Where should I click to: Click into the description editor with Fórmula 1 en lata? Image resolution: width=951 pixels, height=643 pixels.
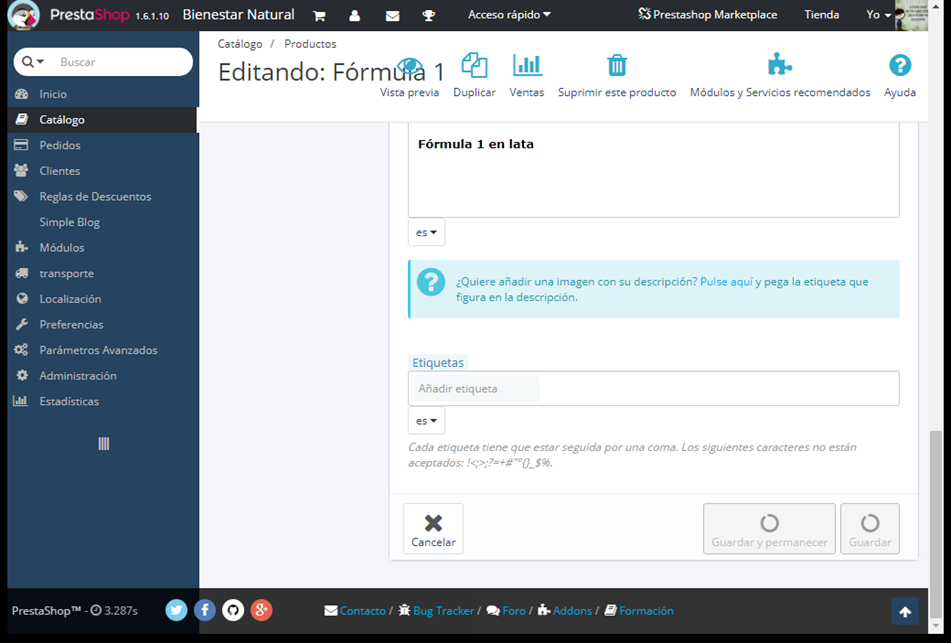click(653, 170)
